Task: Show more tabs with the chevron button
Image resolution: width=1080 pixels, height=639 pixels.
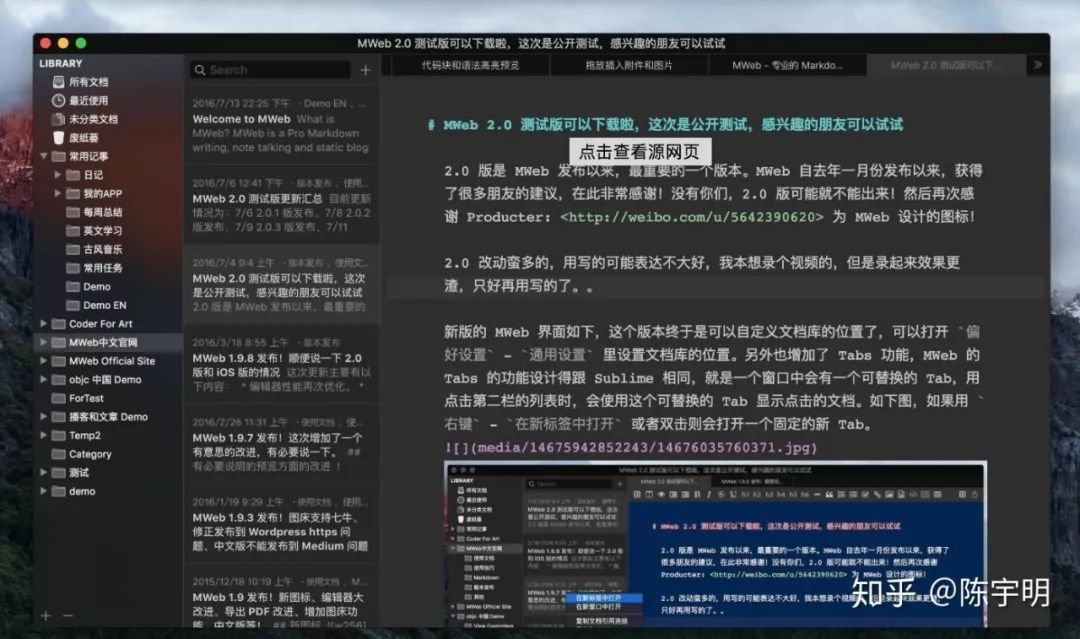Action: point(1037,65)
